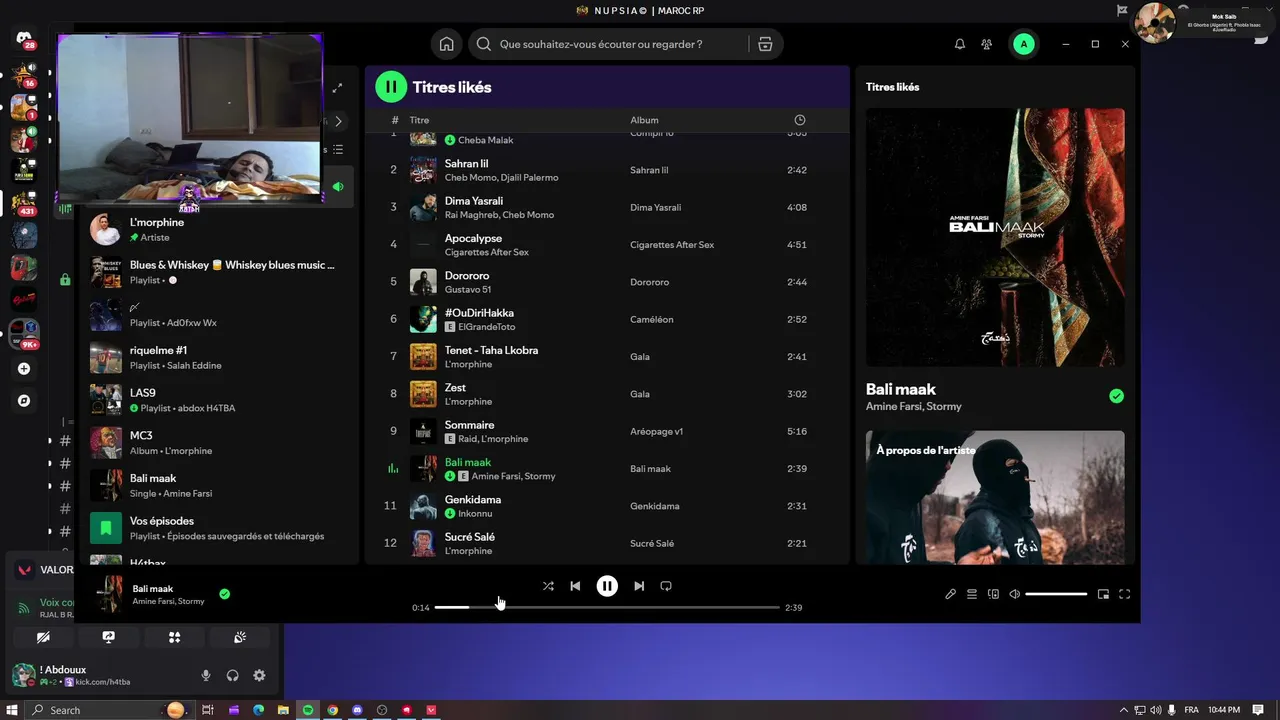This screenshot has height=720, width=1280.
Task: Change library view with list icon
Action: (338, 150)
